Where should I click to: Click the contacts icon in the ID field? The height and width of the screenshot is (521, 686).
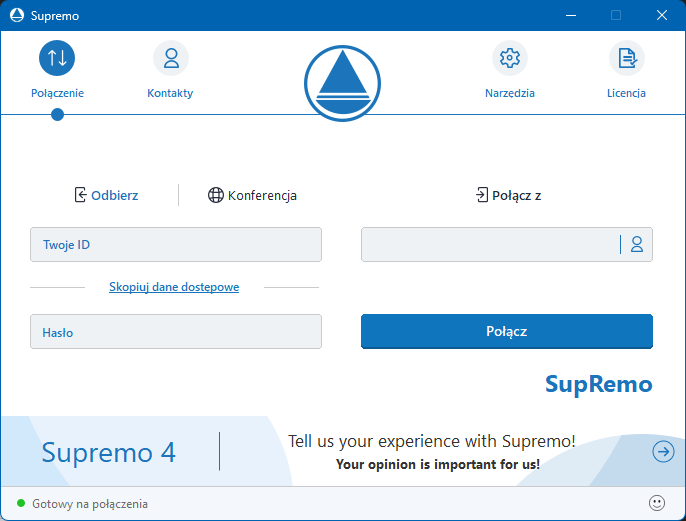(637, 244)
